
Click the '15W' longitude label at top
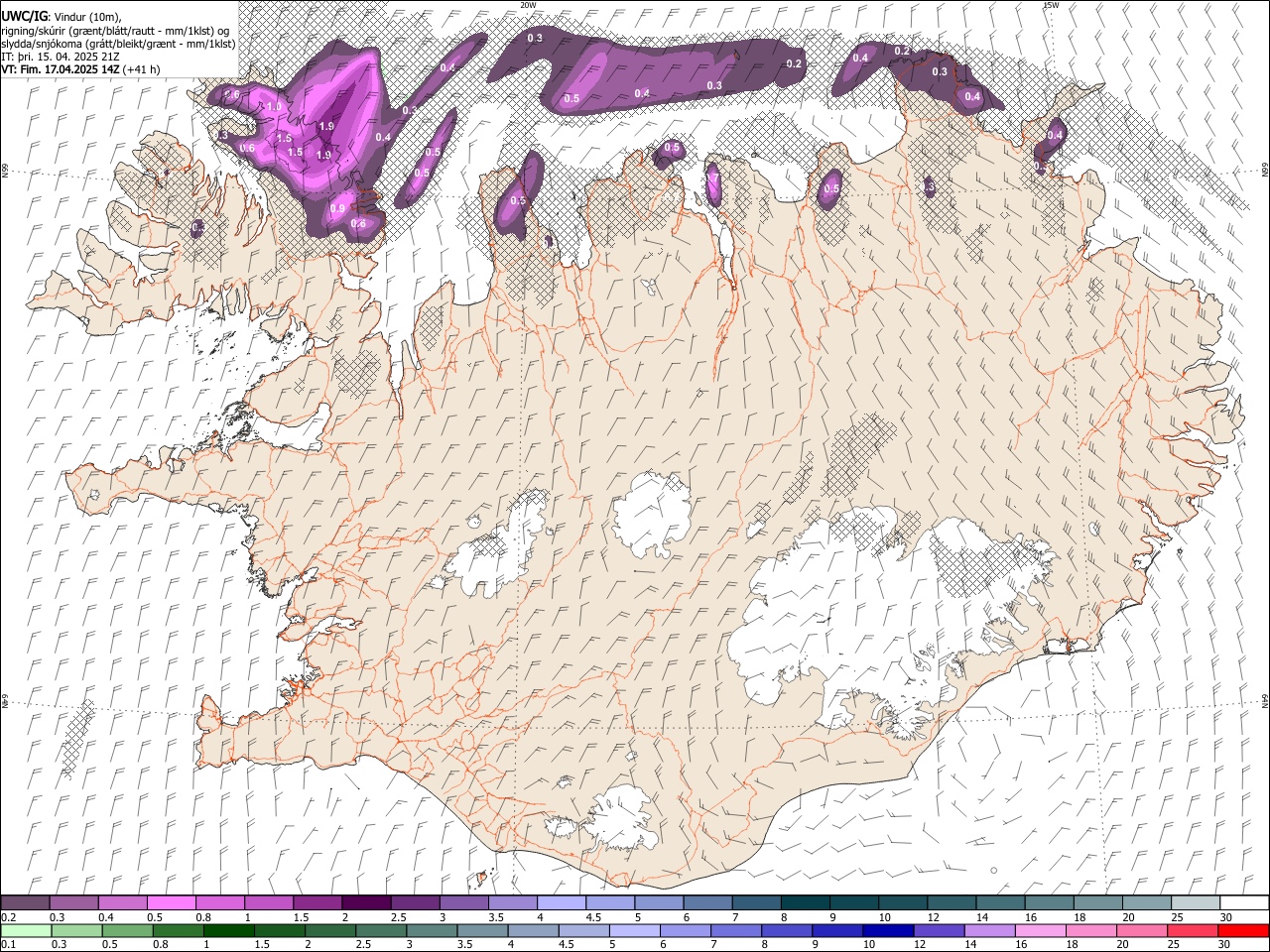[1051, 5]
